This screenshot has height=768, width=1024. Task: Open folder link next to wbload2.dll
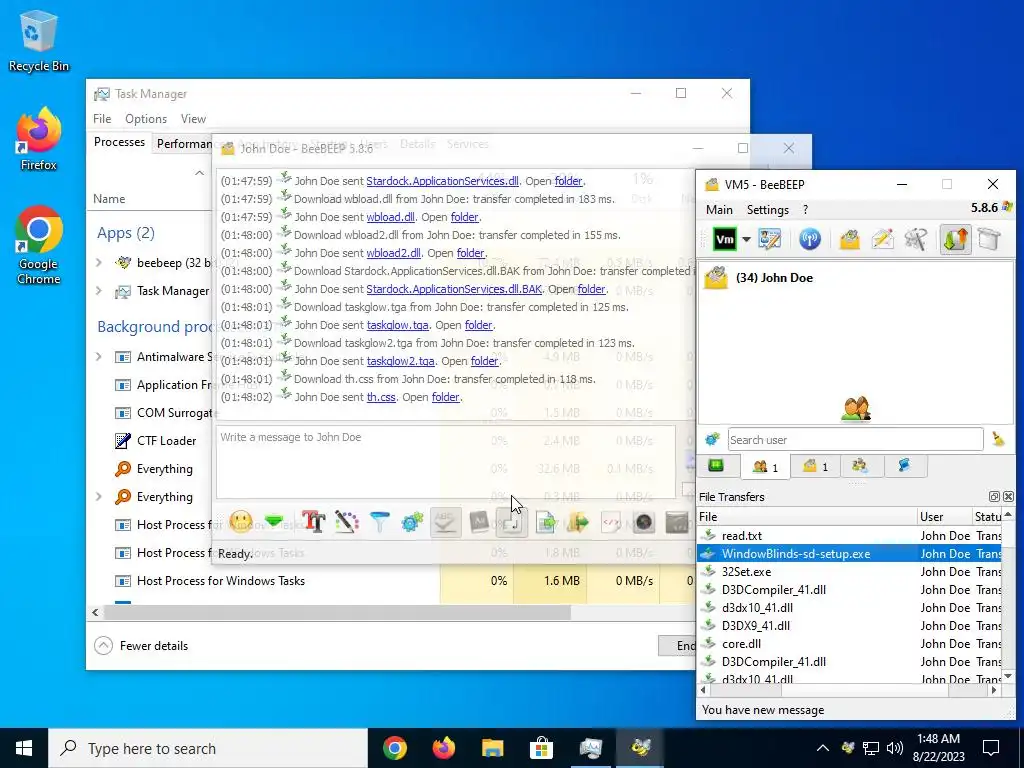coord(470,253)
